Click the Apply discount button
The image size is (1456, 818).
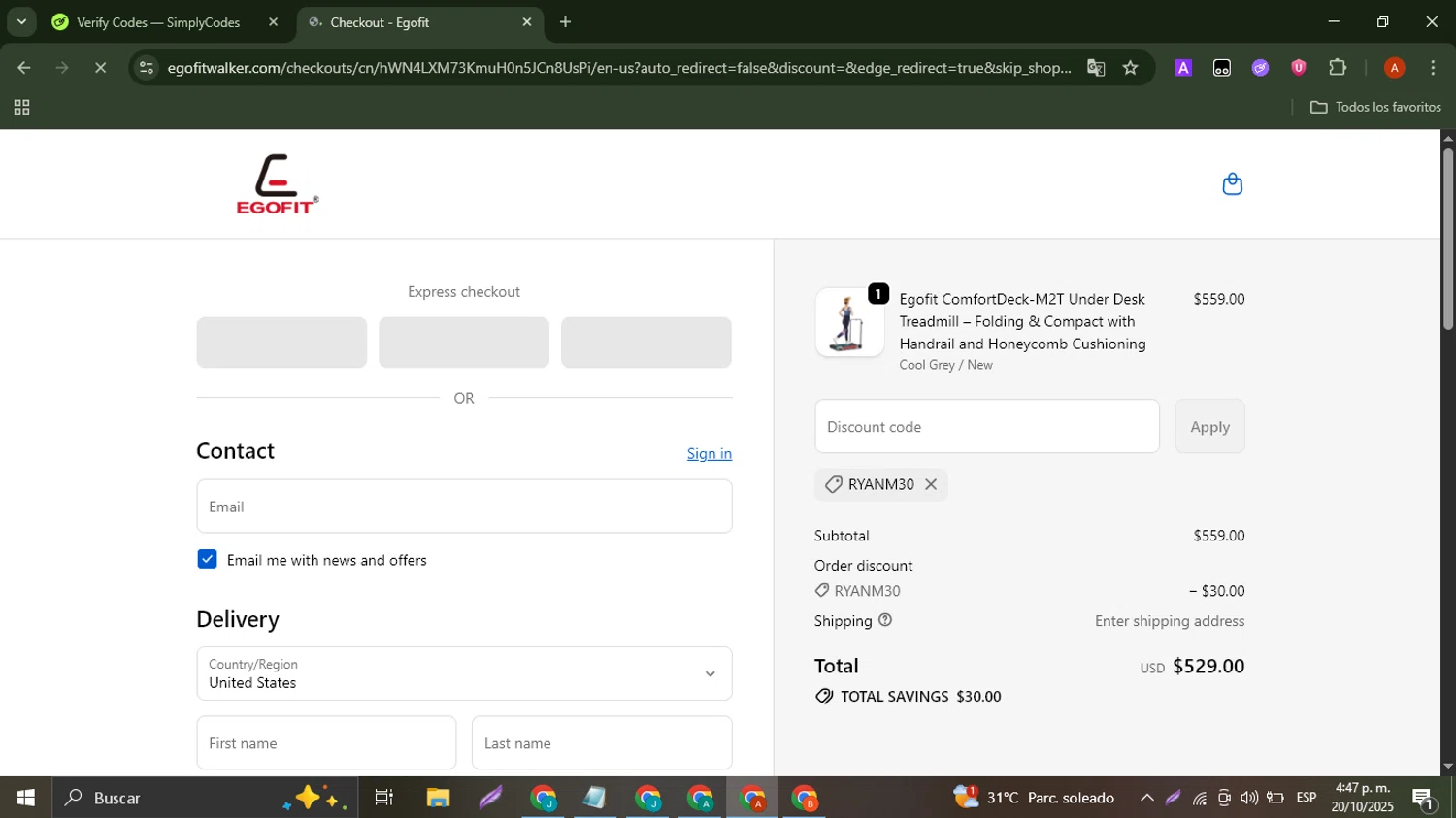coord(1209,426)
